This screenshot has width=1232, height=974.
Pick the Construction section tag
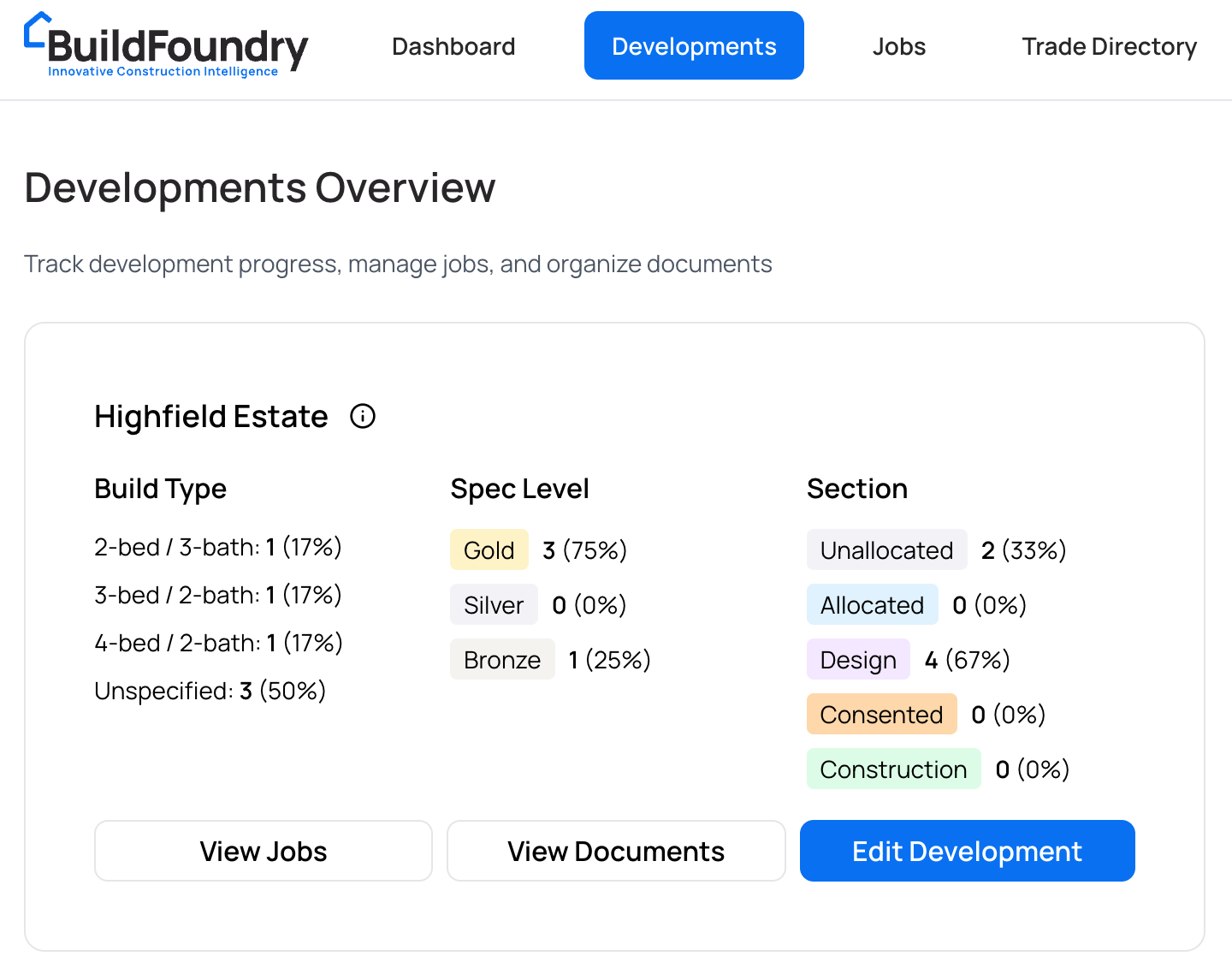(893, 769)
